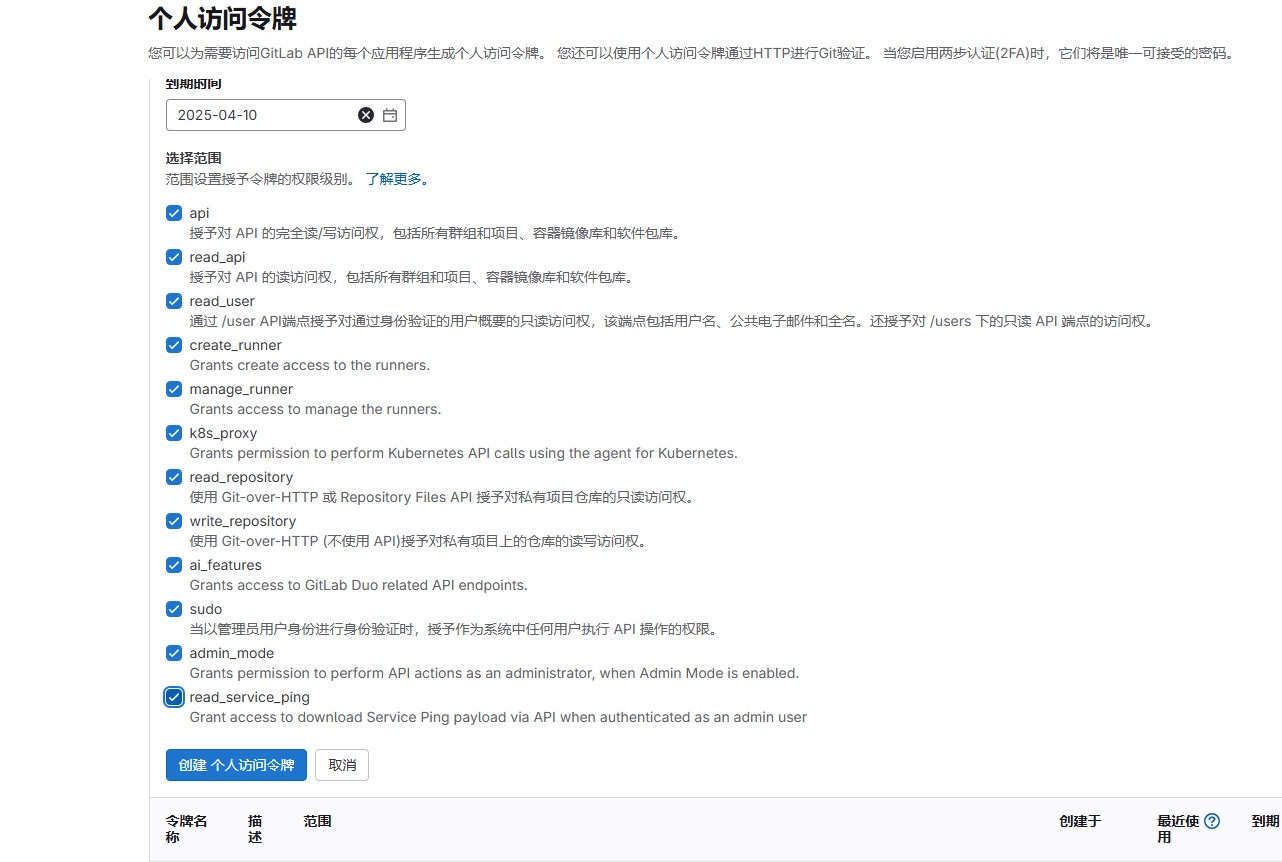Deselect the manage_runner scope
Image resolution: width=1282 pixels, height=862 pixels.
(x=174, y=389)
